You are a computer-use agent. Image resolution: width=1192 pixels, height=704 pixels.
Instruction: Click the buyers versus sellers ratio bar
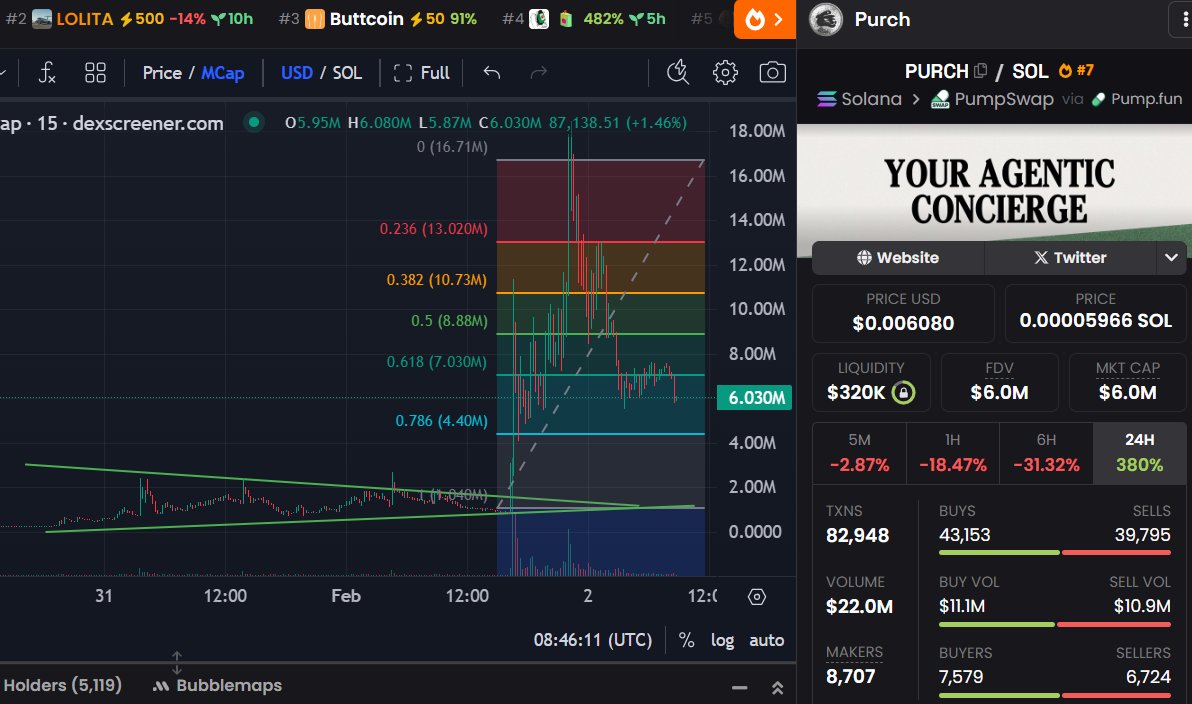(x=1054, y=695)
